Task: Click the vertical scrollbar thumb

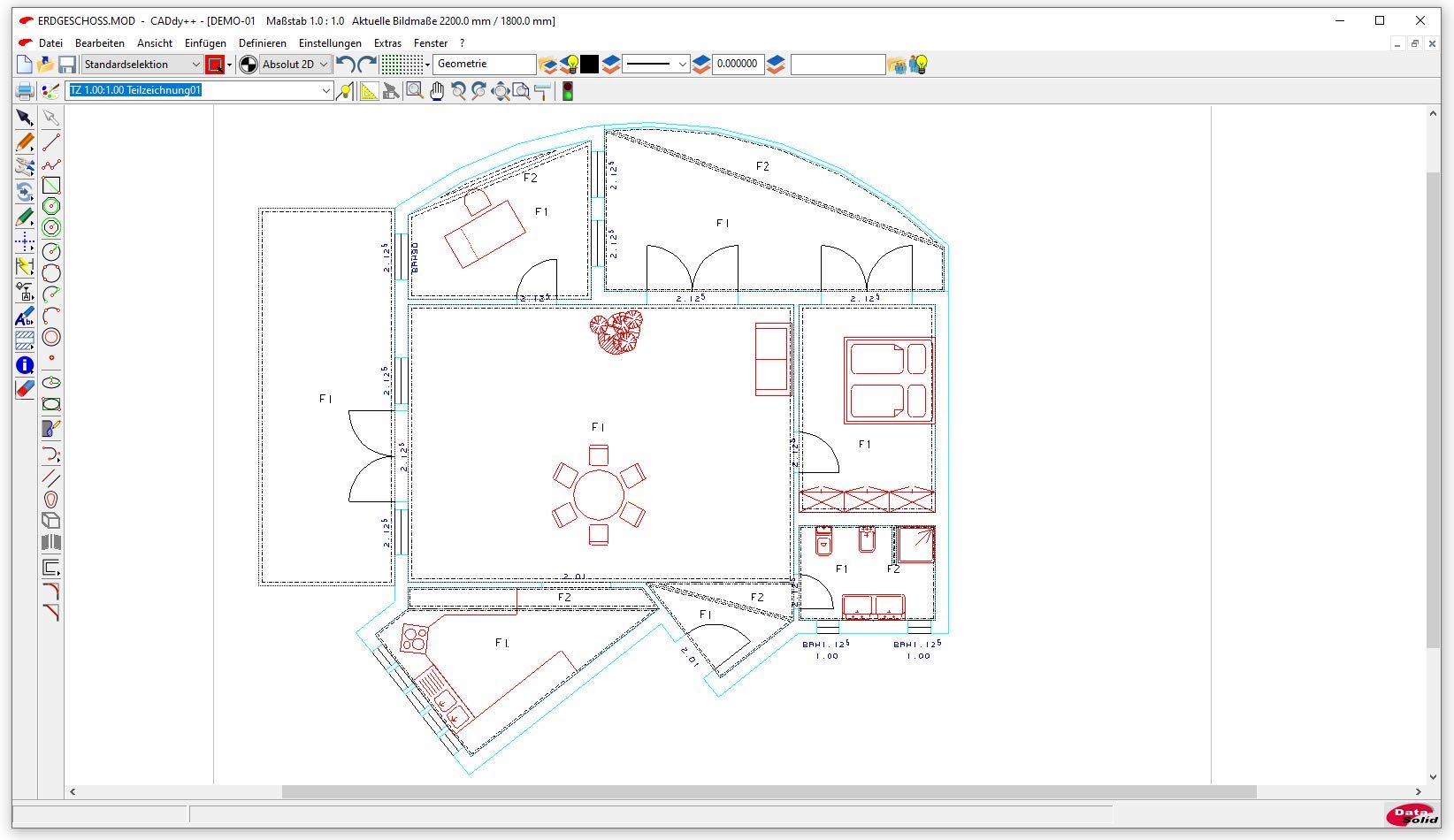Action: [1434, 411]
